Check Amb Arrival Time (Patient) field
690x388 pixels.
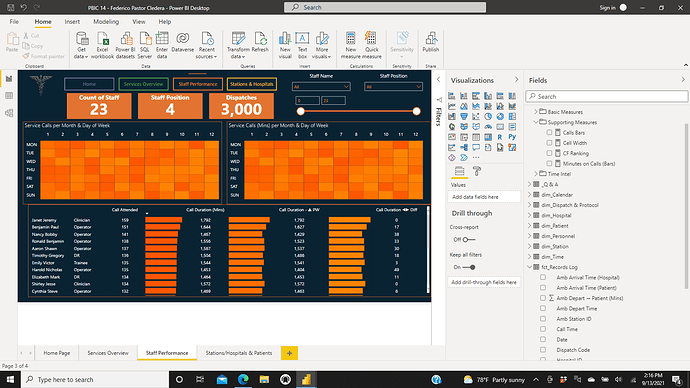pos(543,288)
